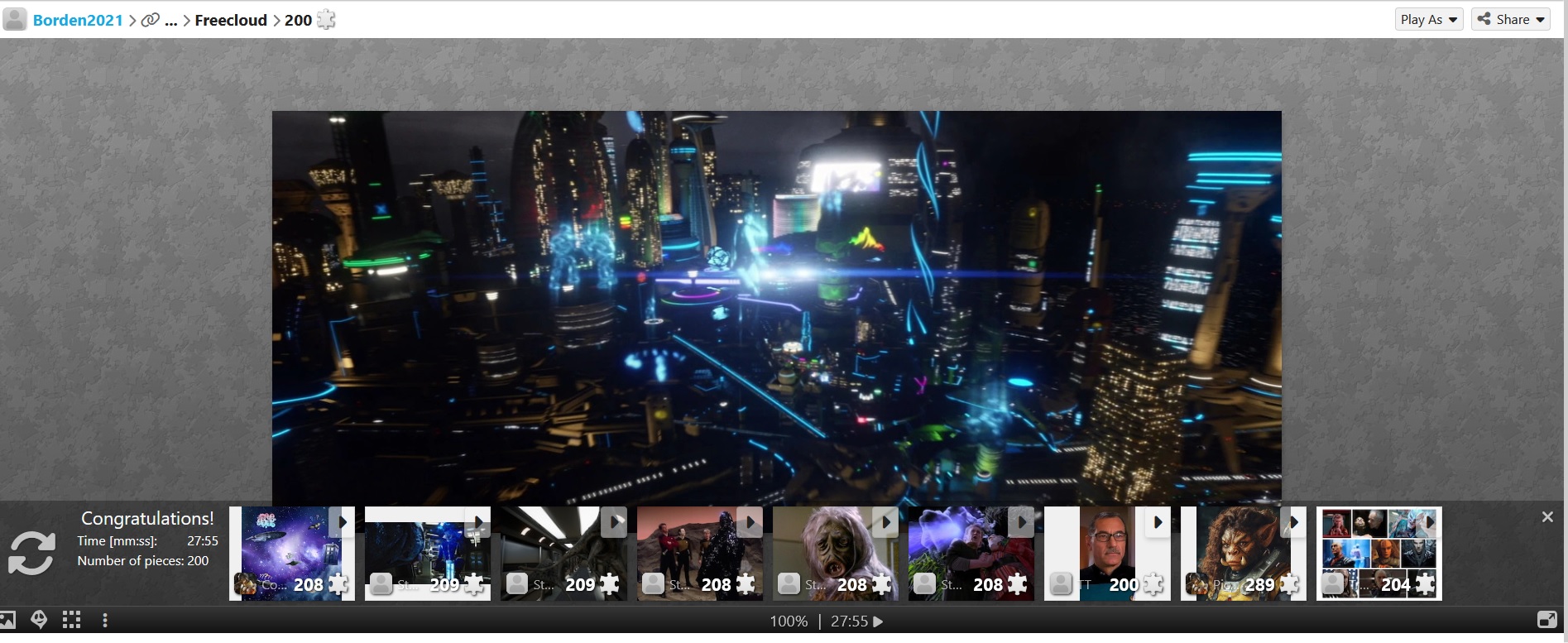Open the blue alien 209 puzzle thumbnail
1568x643 pixels.
pyautogui.click(x=428, y=554)
